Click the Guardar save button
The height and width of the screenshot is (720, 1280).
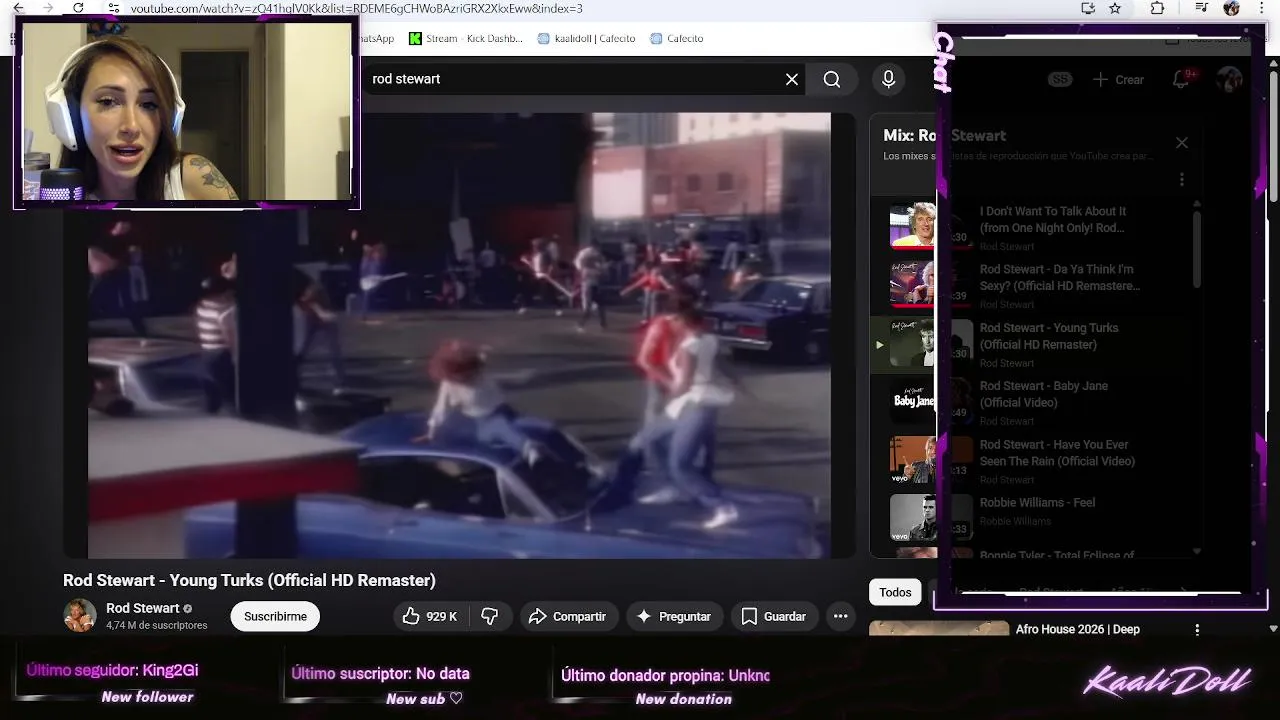(x=773, y=616)
